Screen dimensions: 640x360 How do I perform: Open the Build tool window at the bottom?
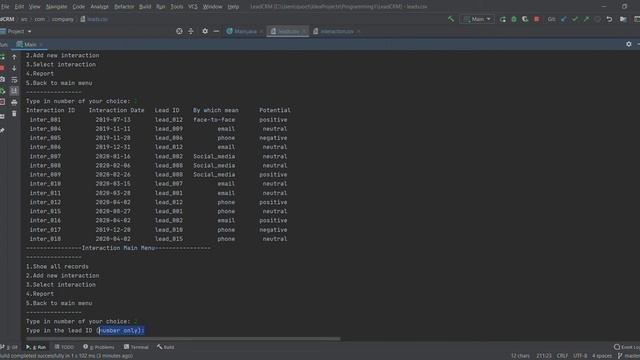click(x=166, y=347)
